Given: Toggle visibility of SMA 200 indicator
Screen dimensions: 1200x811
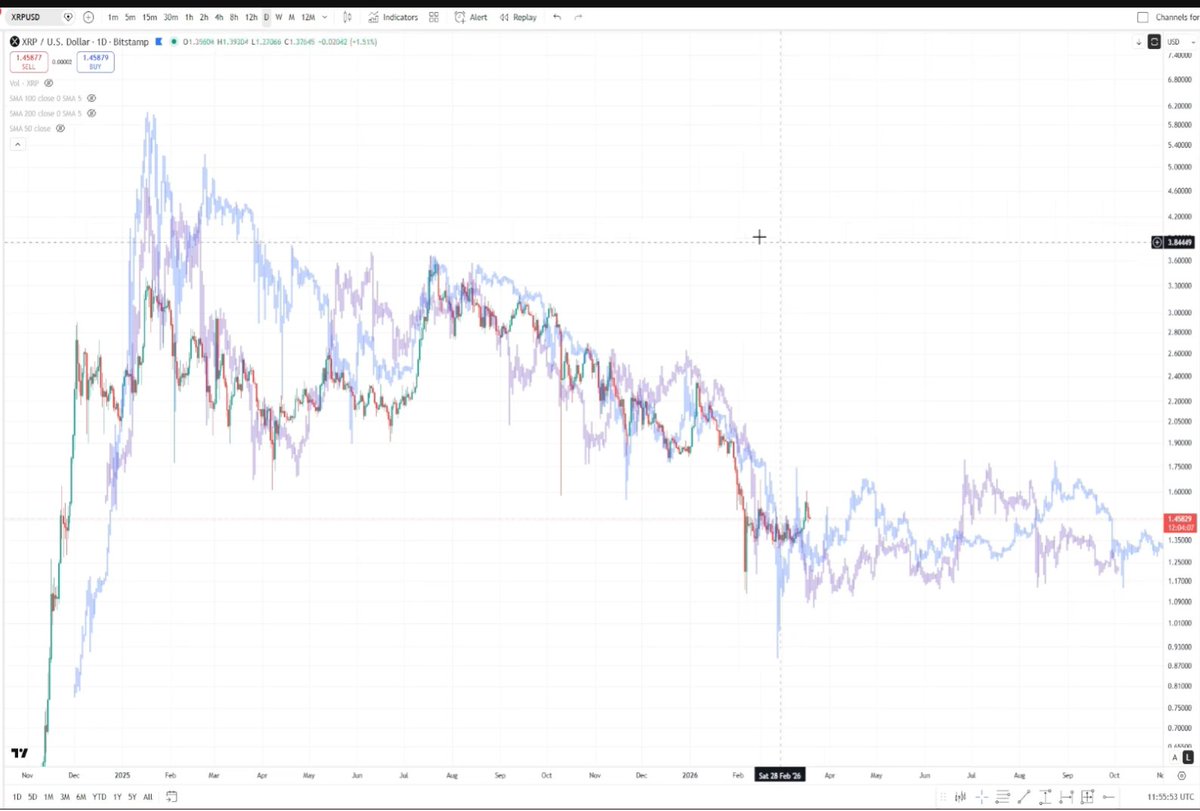Looking at the screenshot, I should tap(92, 114).
